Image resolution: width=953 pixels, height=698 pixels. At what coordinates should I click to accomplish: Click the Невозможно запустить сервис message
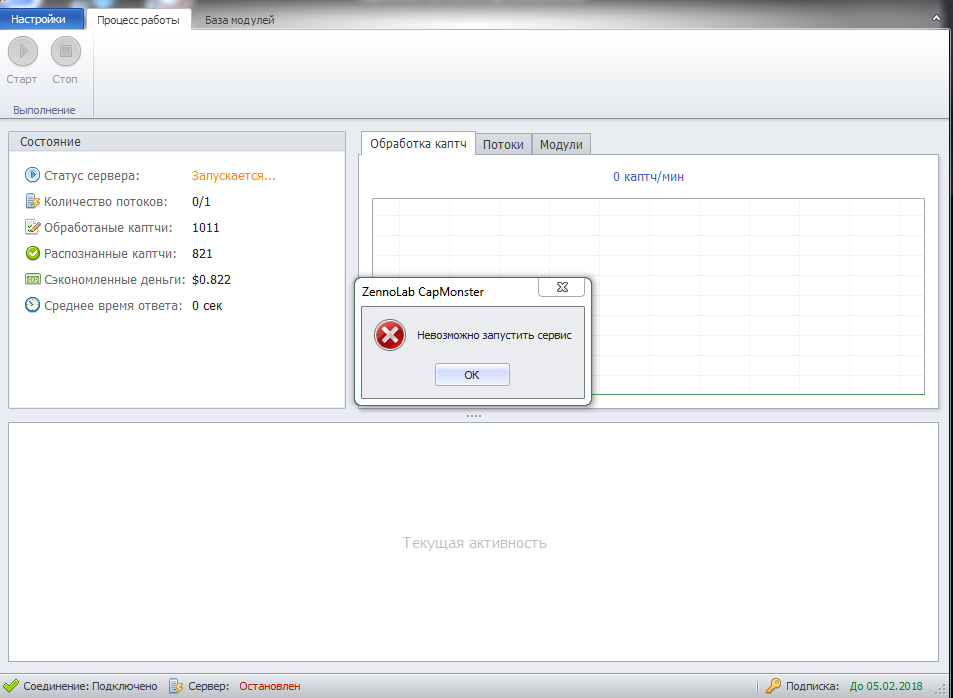click(494, 335)
